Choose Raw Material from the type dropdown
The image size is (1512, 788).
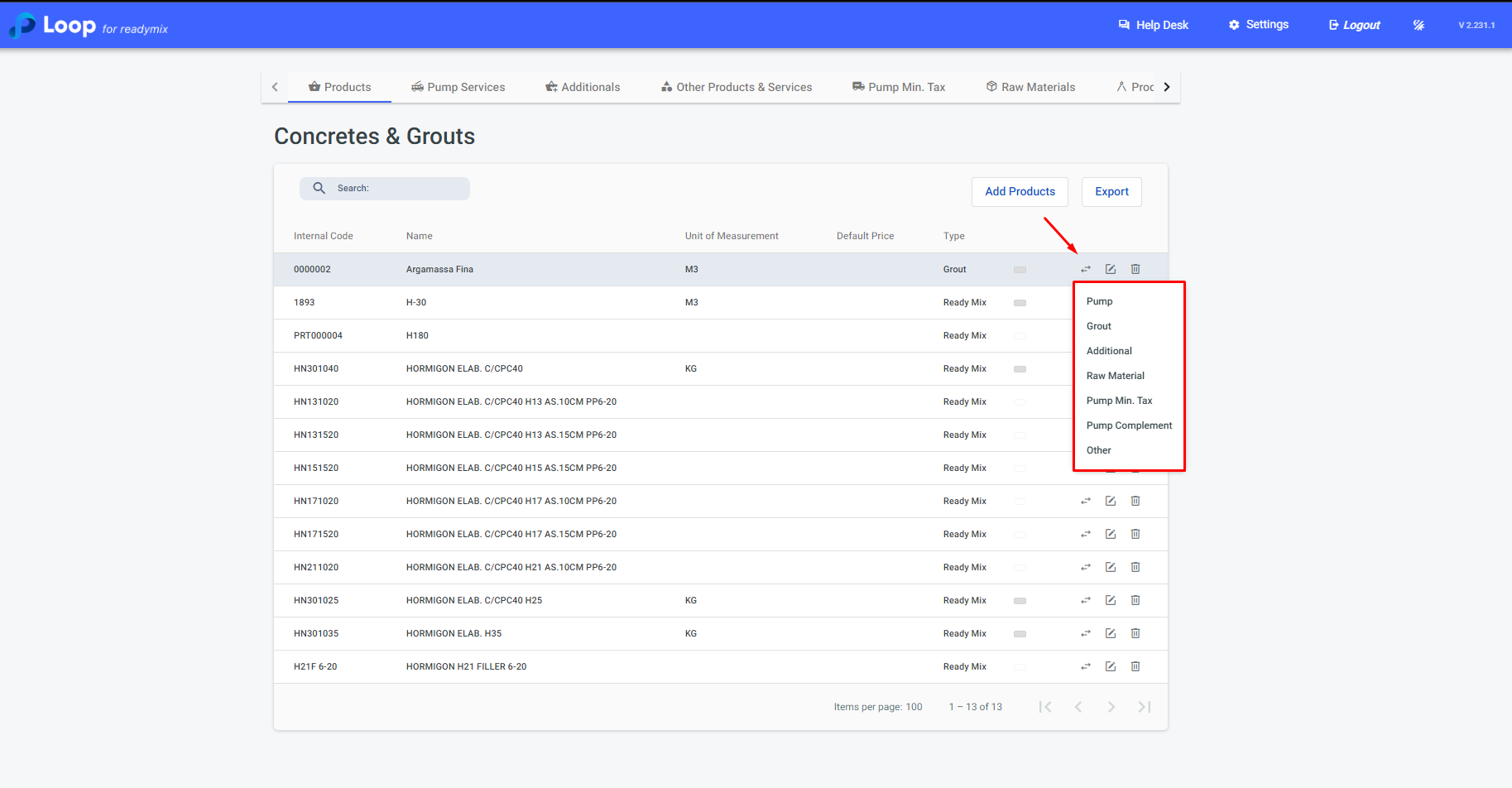click(1115, 376)
